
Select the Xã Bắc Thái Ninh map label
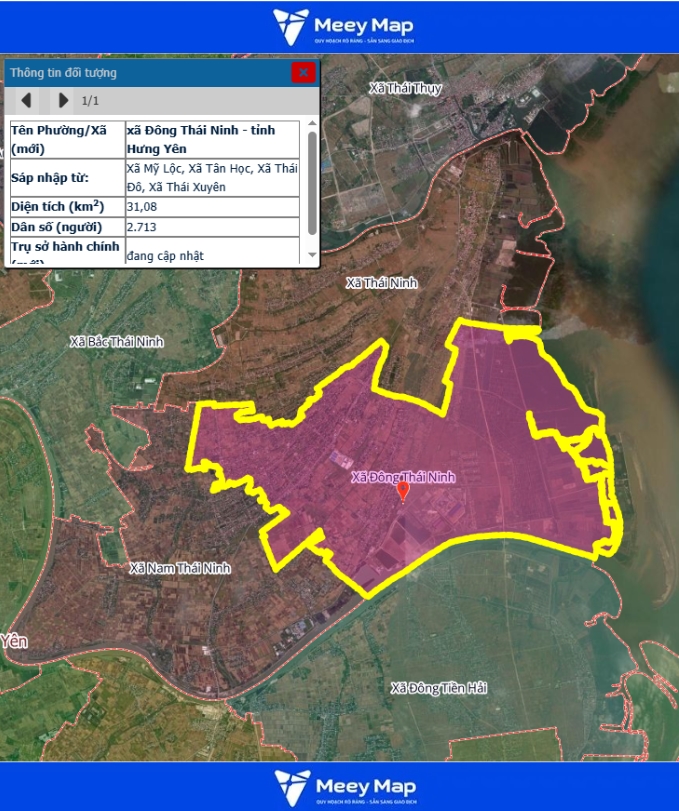tap(117, 342)
